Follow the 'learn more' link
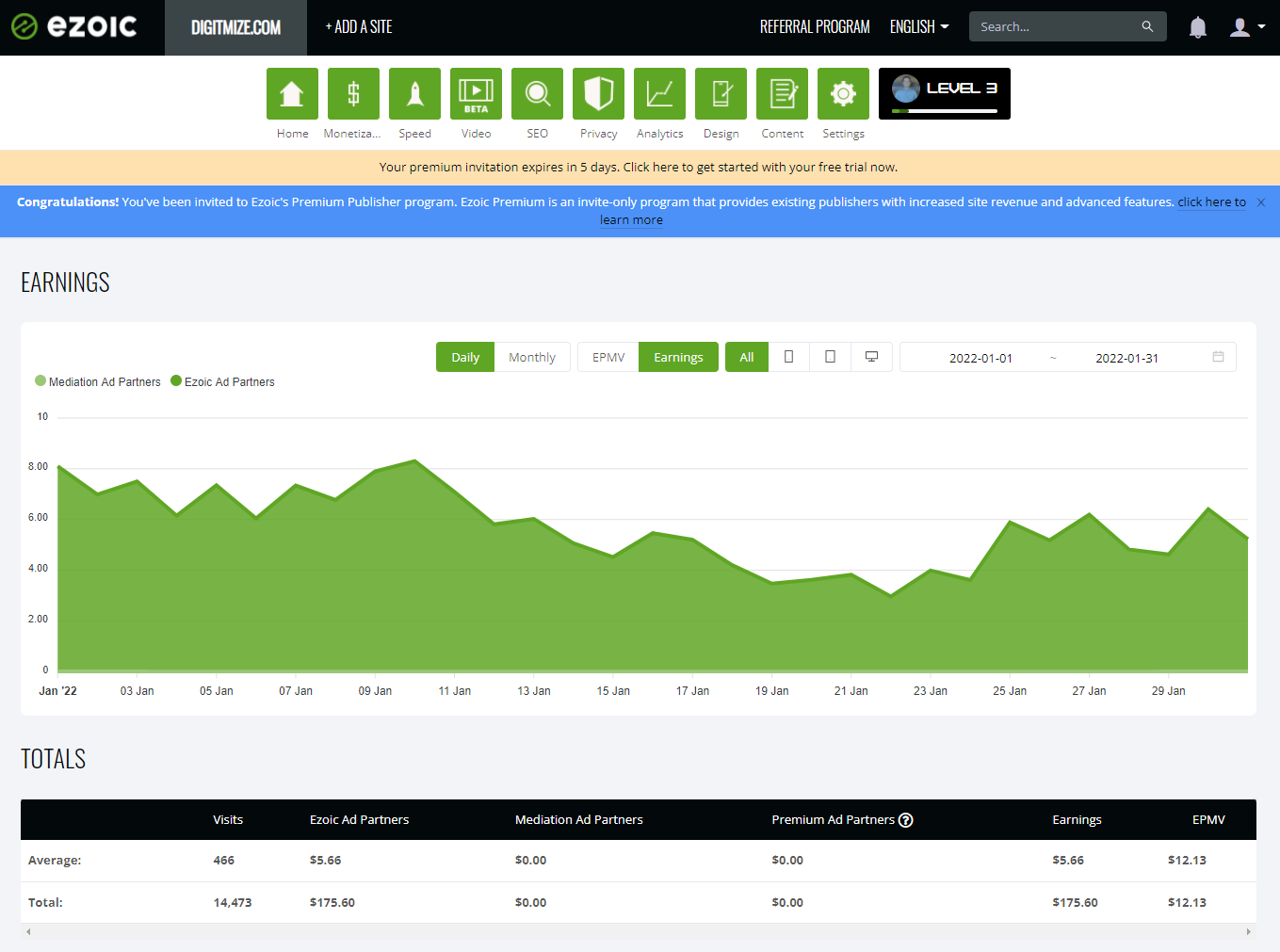Screen dimensions: 1280x952 631,220
